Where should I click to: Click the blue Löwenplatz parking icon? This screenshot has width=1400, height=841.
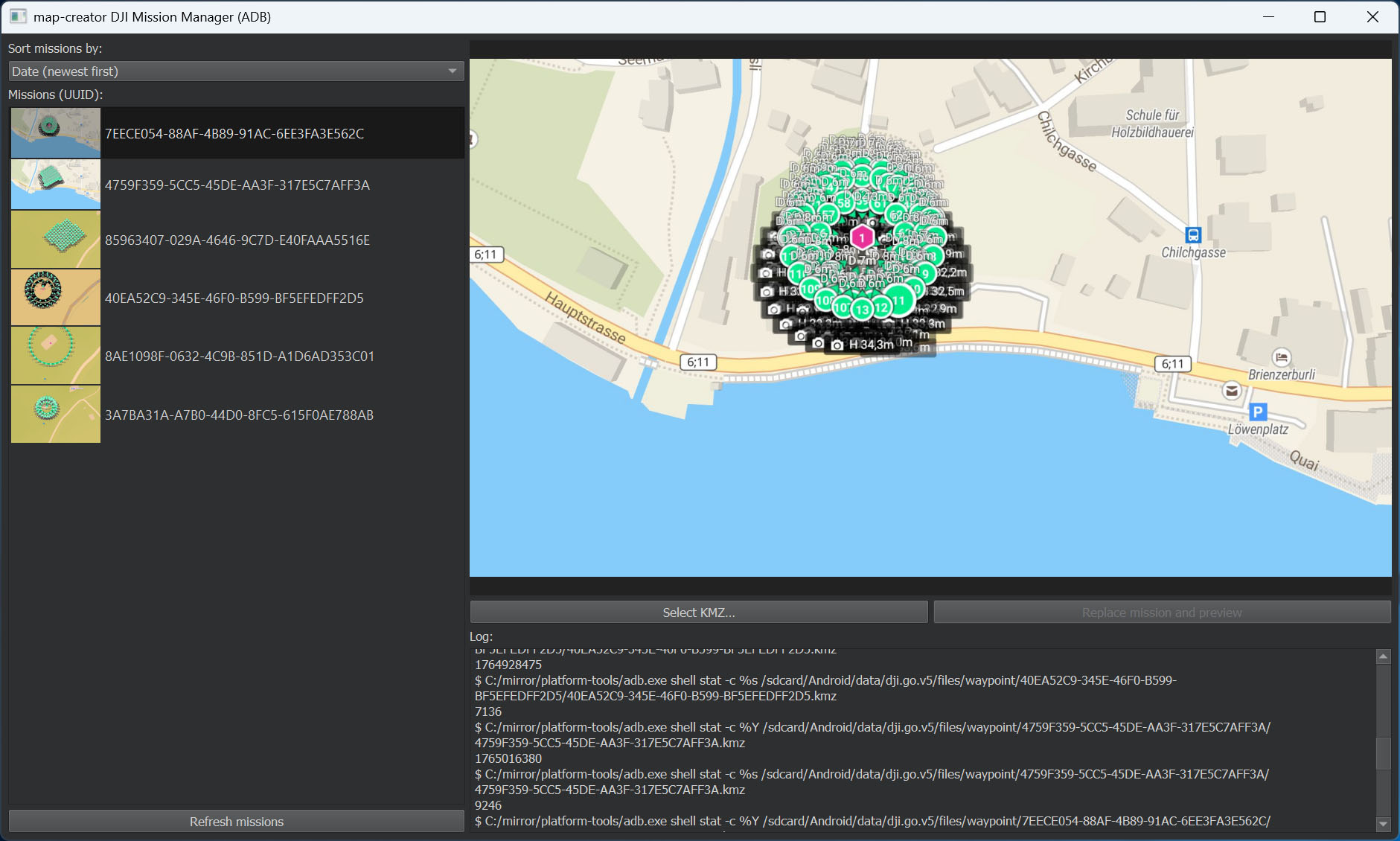(x=1258, y=412)
